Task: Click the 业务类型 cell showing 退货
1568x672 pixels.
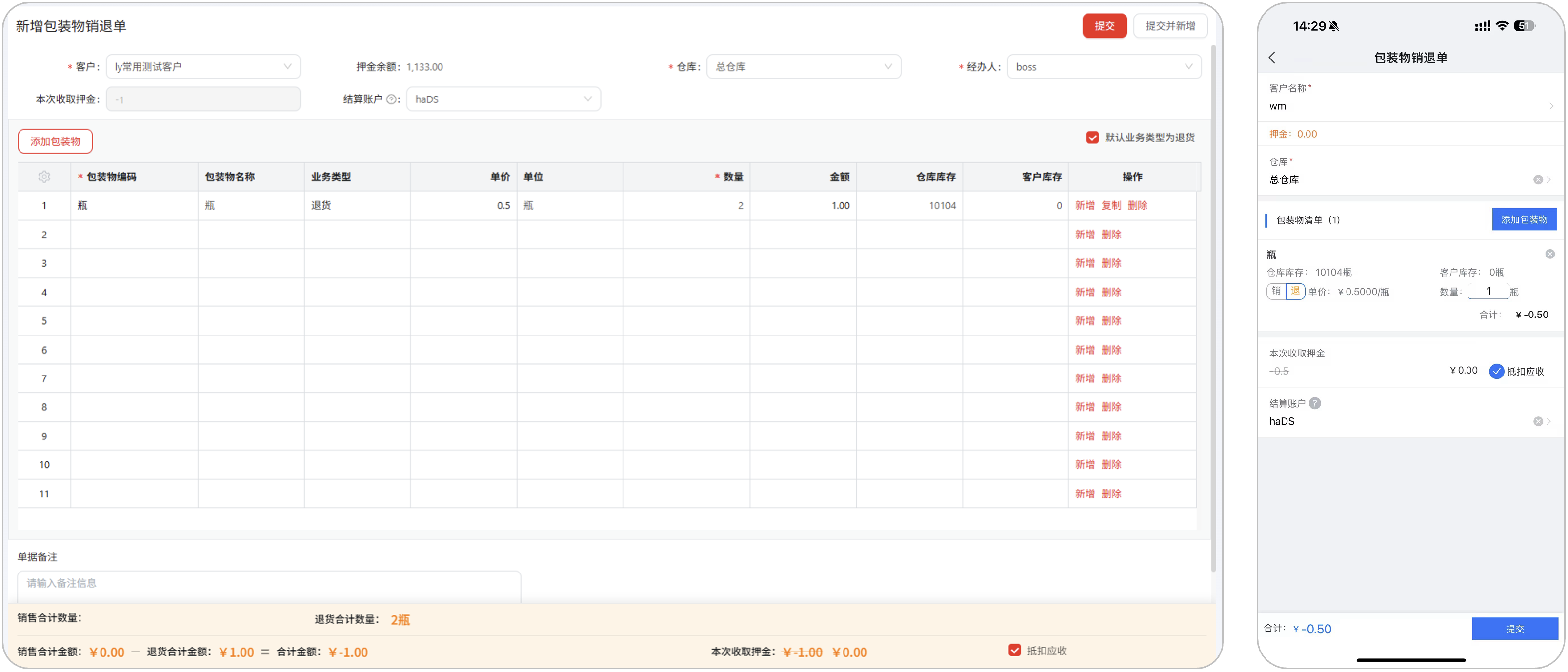Action: pyautogui.click(x=357, y=206)
